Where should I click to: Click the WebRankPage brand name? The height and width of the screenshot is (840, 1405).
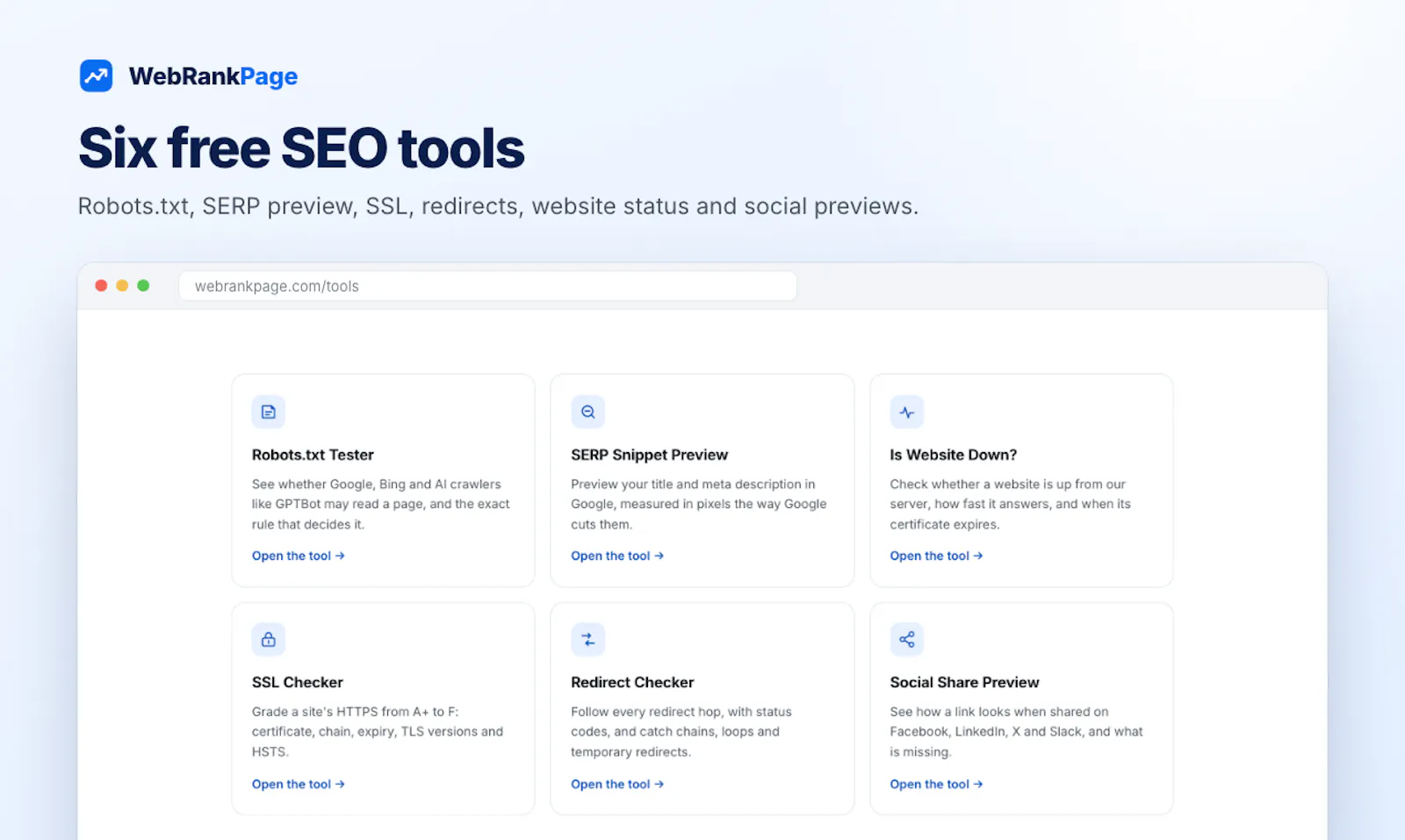pyautogui.click(x=213, y=76)
